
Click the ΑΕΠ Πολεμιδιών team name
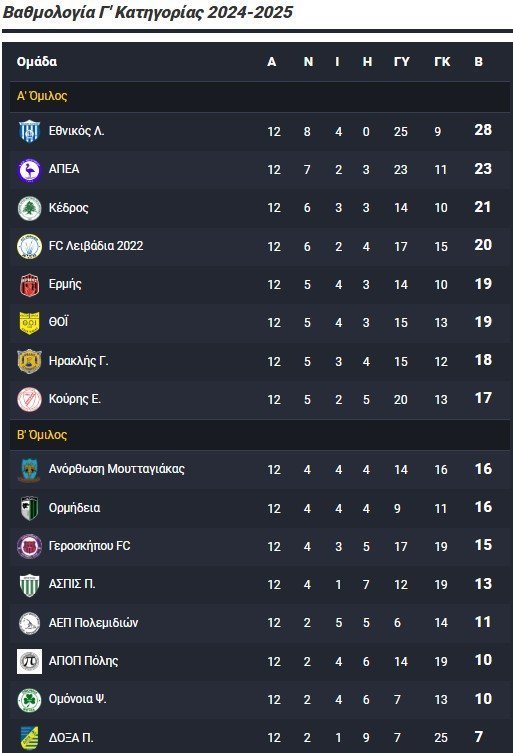(x=93, y=623)
